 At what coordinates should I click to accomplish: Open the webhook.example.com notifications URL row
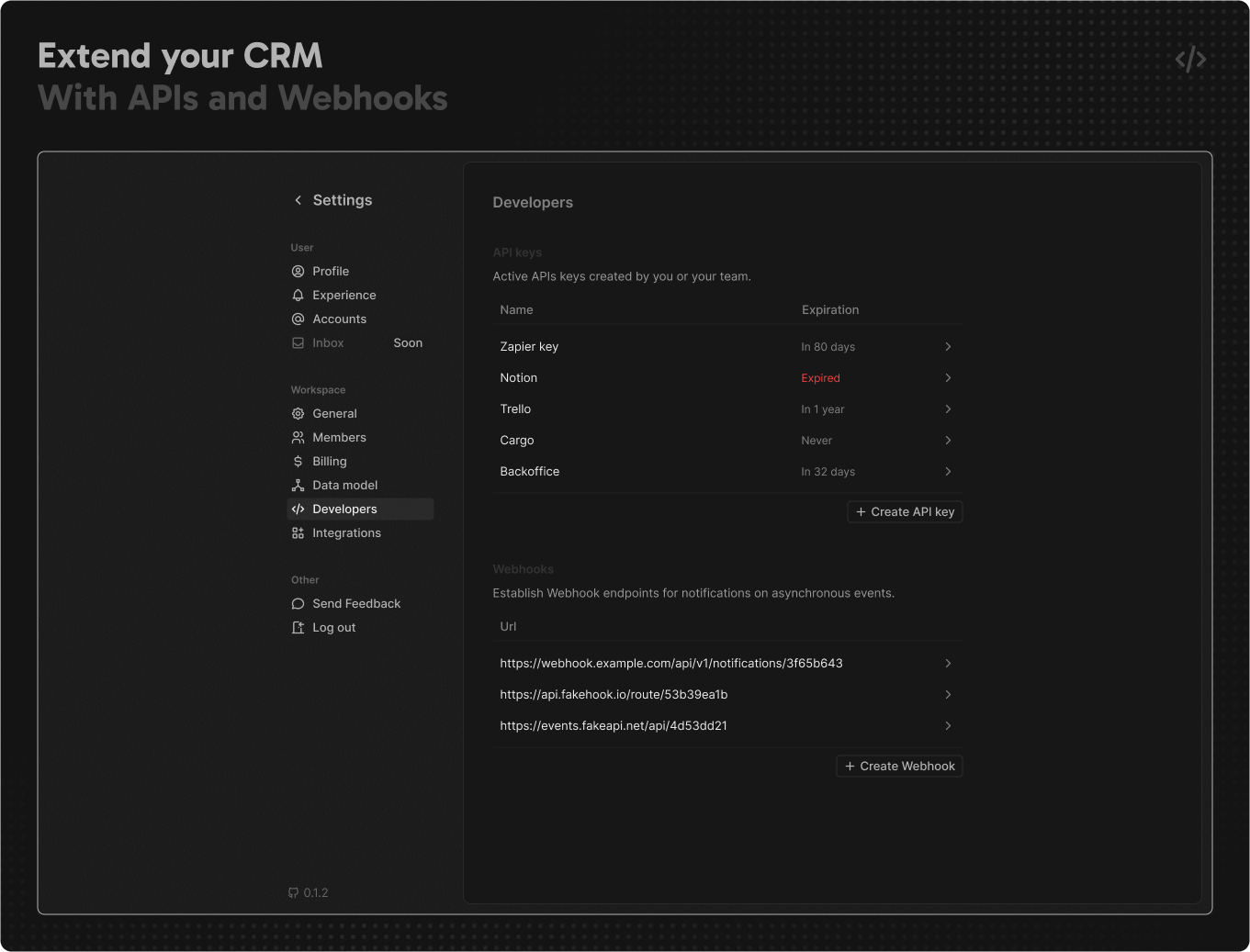(671, 664)
